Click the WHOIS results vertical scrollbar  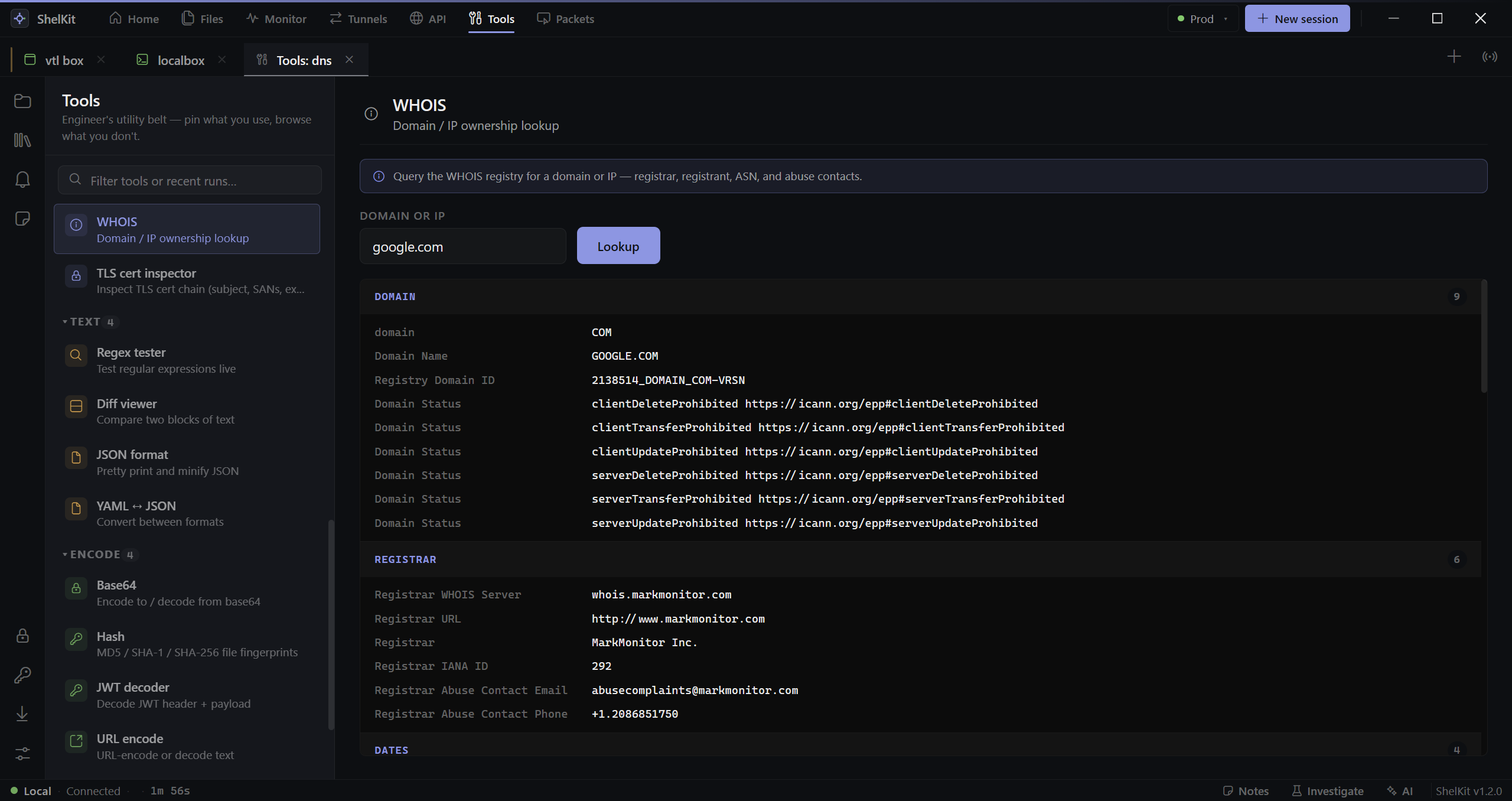[x=1484, y=336]
